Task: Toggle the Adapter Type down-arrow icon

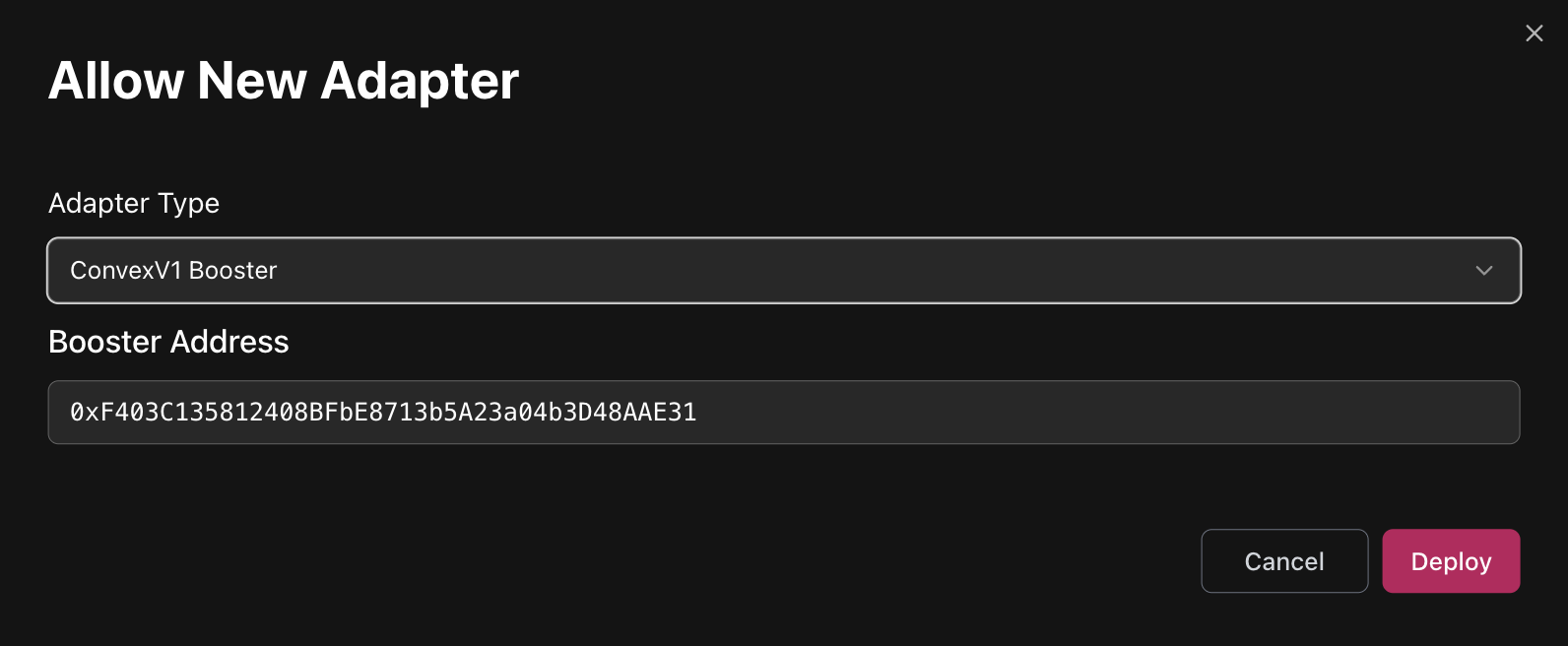Action: pos(1483,271)
